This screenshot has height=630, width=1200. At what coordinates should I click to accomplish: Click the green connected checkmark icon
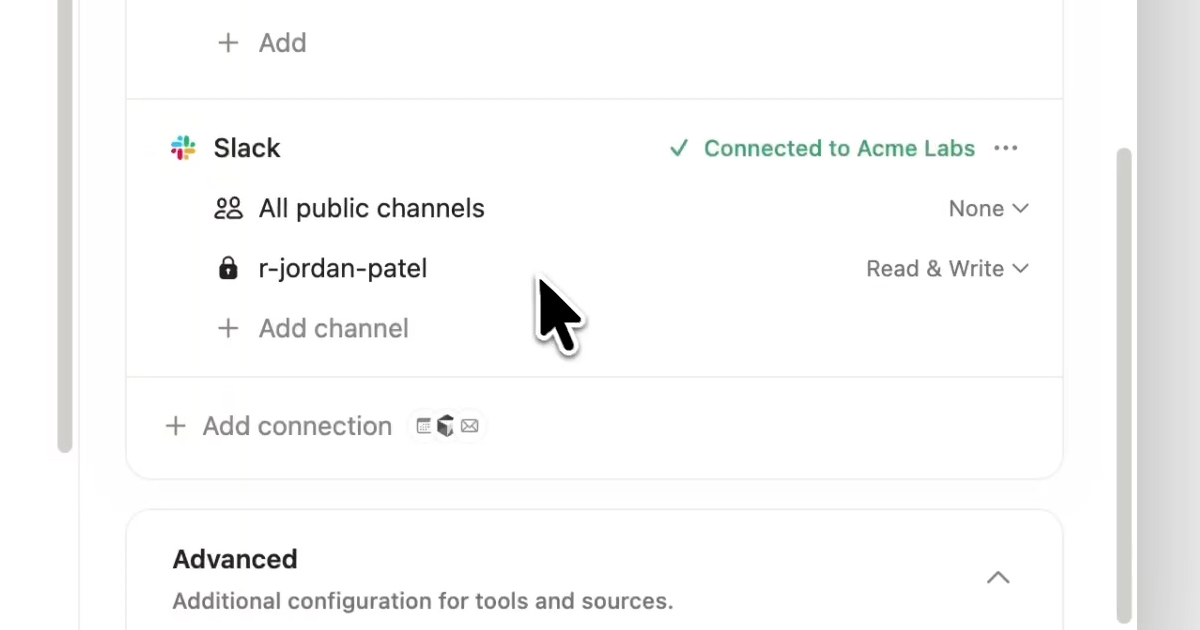pyautogui.click(x=679, y=148)
